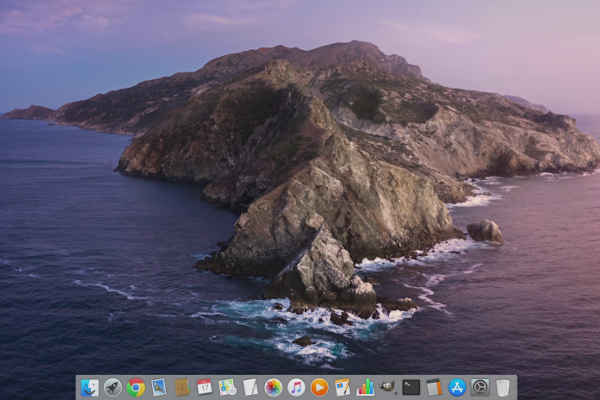Viewport: 600px width, 400px height.
Task: Open the Numbers bar-chart app
Action: click(365, 388)
